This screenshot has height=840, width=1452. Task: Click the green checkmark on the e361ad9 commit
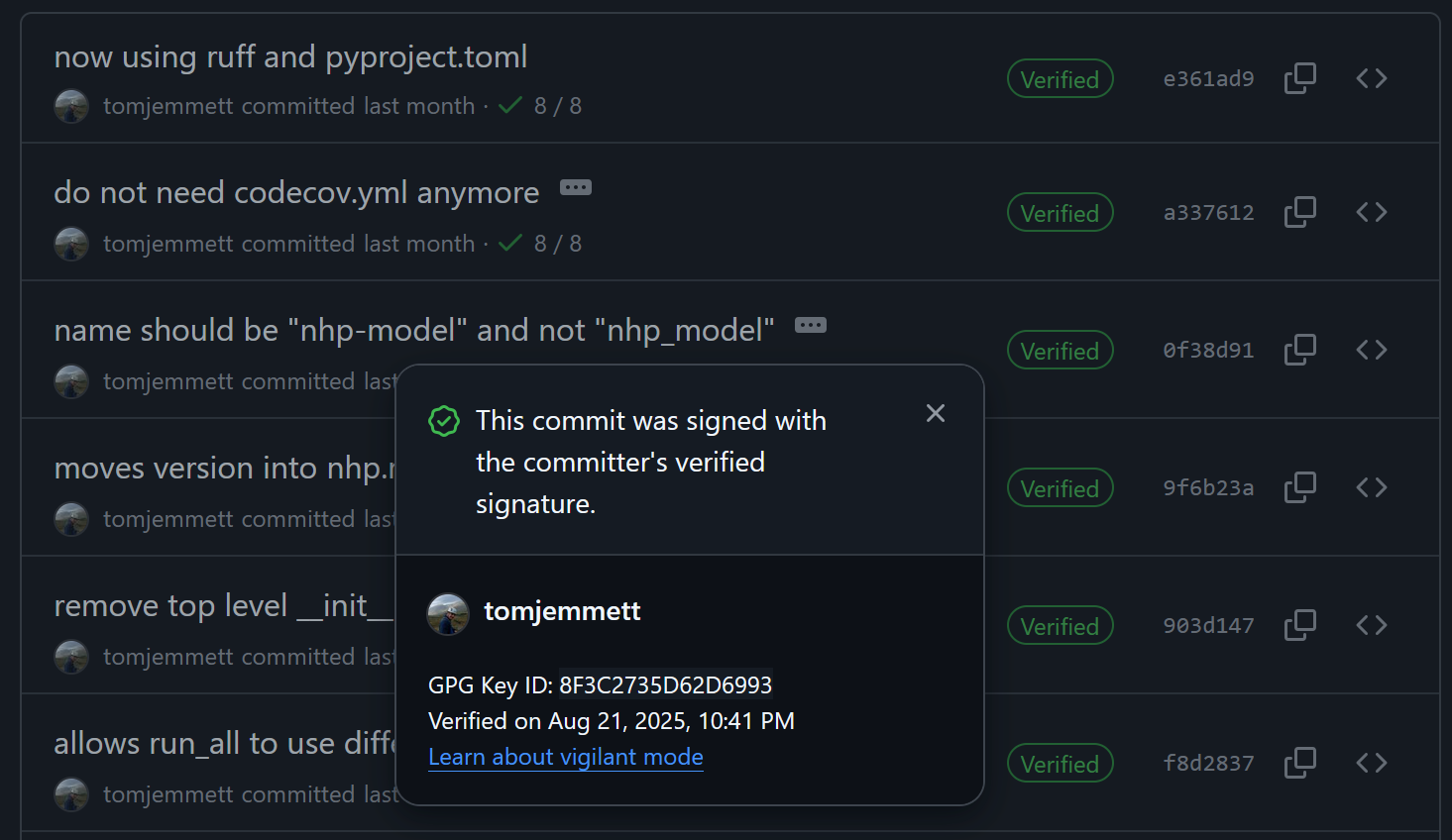510,106
